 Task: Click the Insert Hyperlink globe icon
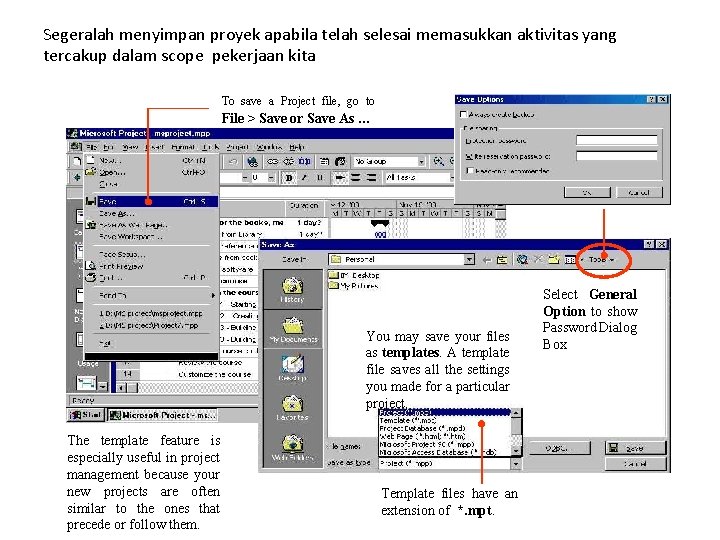[252, 161]
